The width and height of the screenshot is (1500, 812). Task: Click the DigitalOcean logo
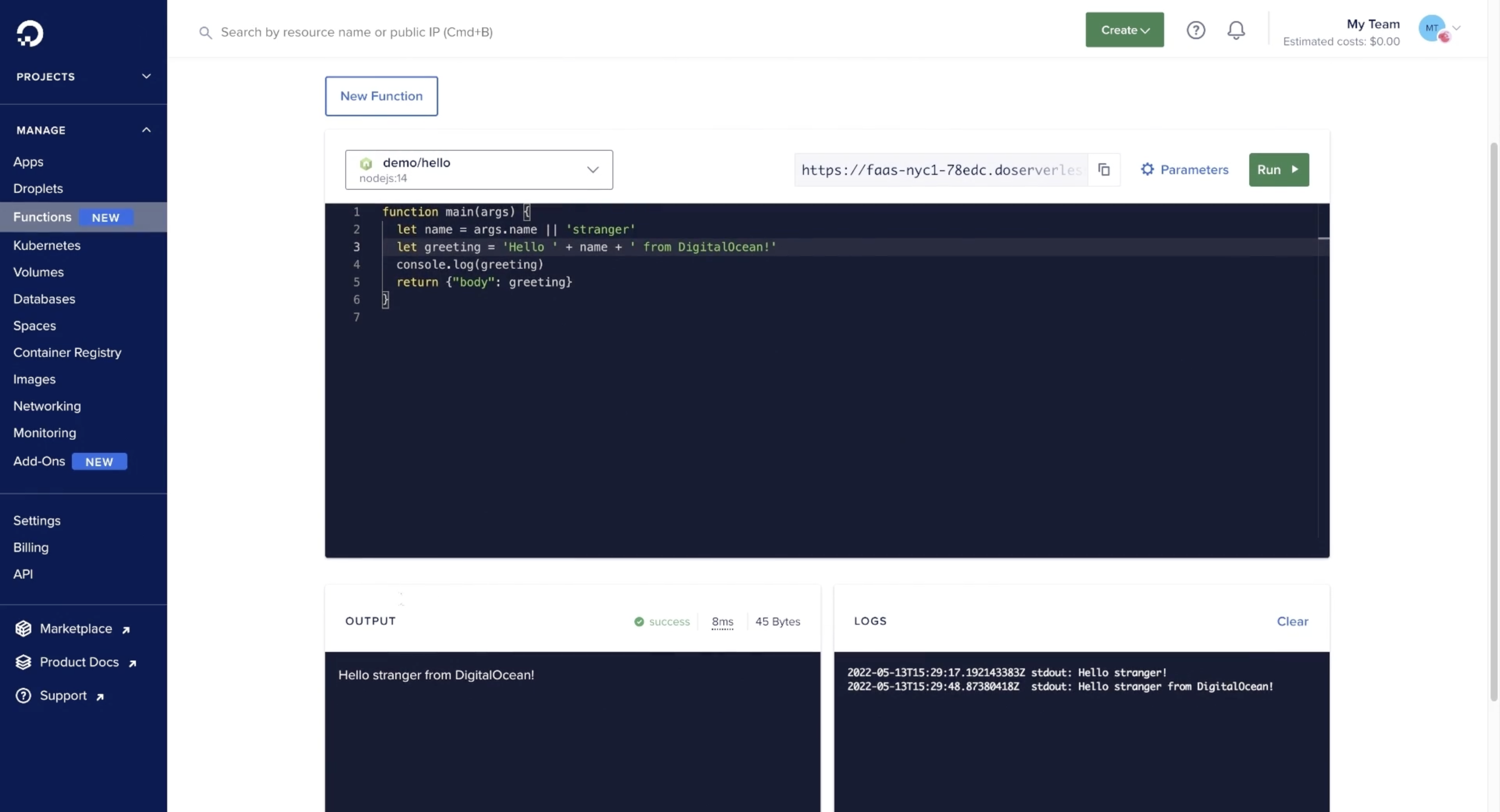point(30,33)
